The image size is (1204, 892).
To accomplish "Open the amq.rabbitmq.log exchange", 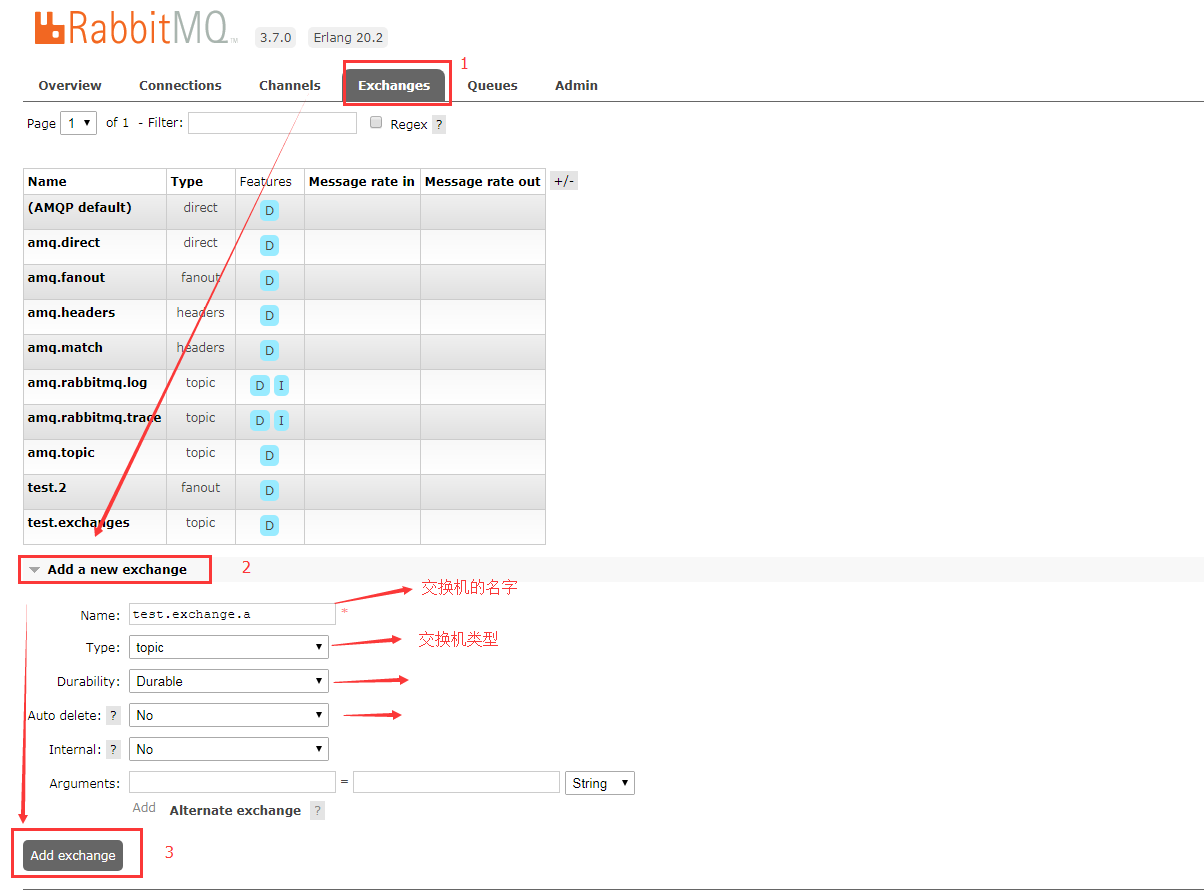I will (x=87, y=382).
